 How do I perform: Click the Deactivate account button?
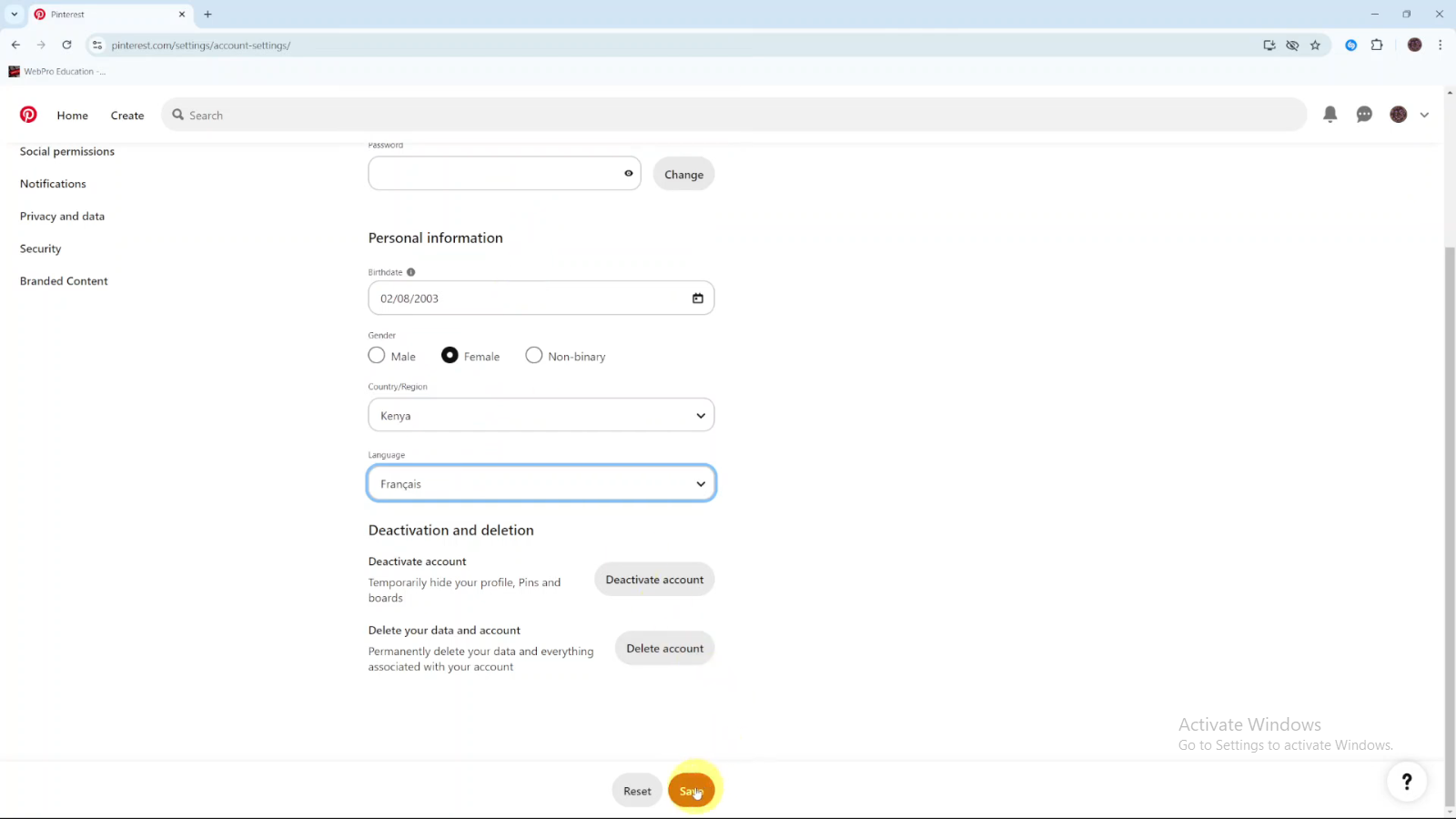(x=654, y=580)
